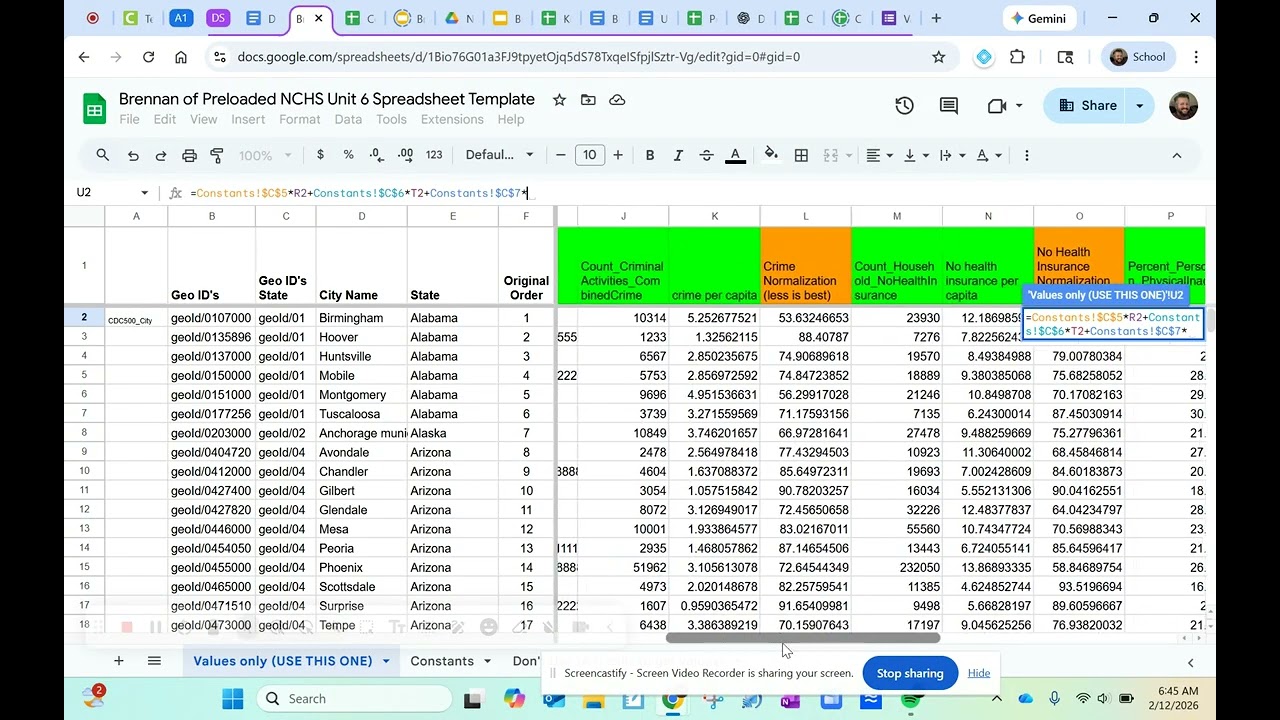Select cell containing Birmingham
The image size is (1280, 720).
coord(362,318)
